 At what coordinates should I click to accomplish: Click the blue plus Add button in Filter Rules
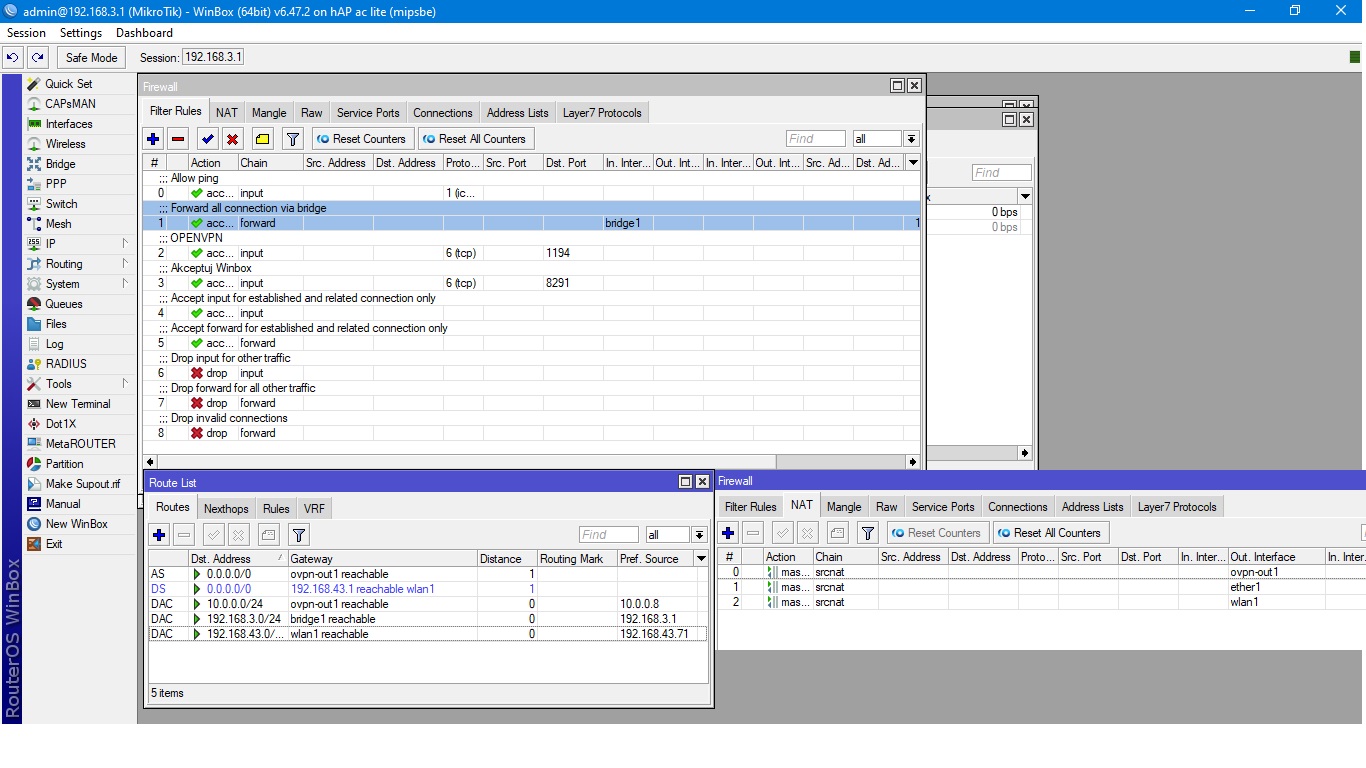pyautogui.click(x=153, y=139)
